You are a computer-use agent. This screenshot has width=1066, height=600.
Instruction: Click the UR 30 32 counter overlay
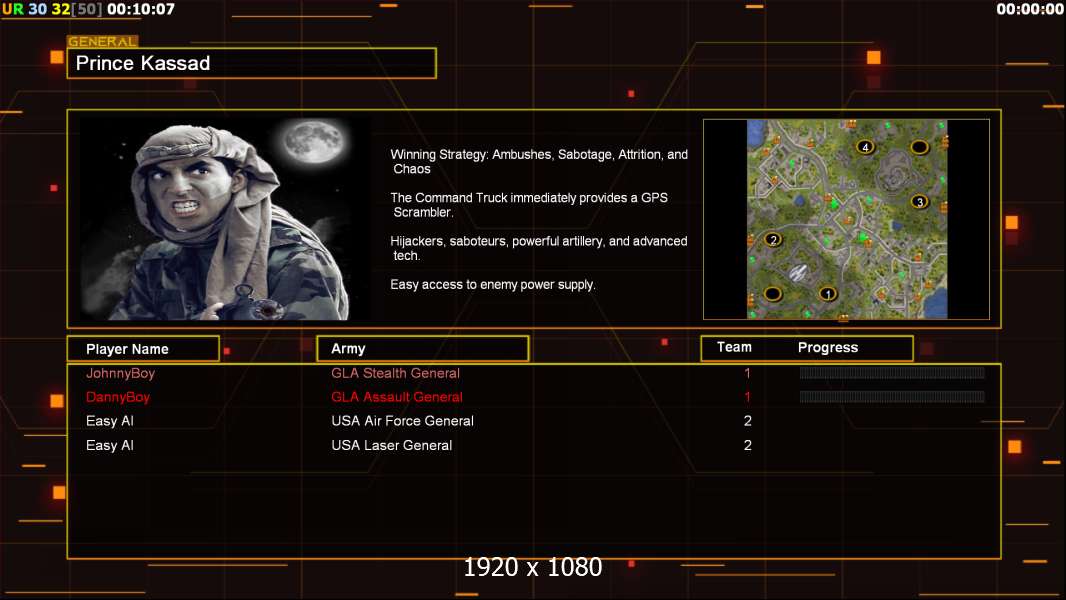click(52, 9)
